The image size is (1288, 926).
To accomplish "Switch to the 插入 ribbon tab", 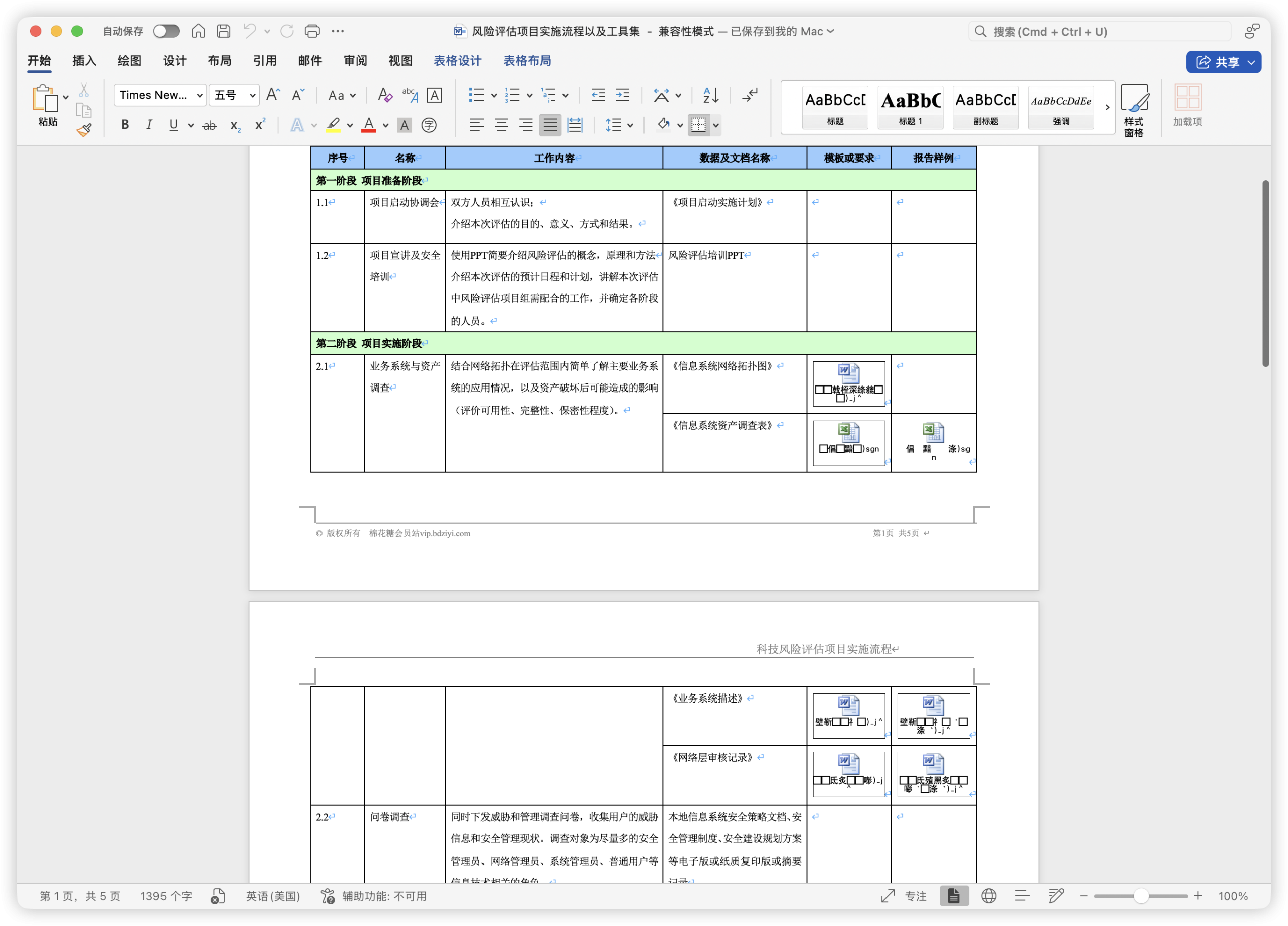I will click(x=84, y=61).
